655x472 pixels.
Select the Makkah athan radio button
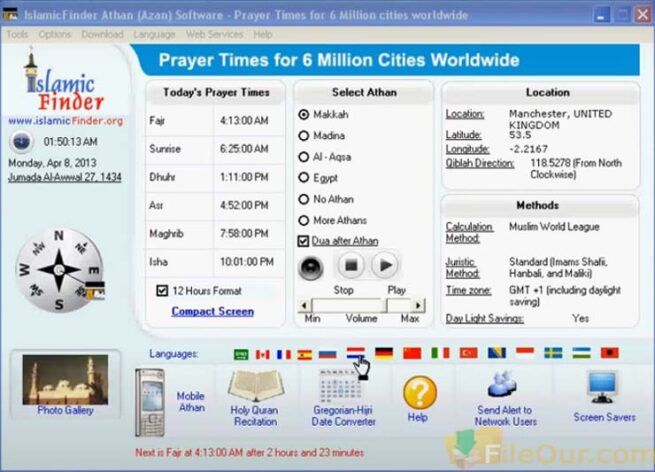tap(304, 115)
